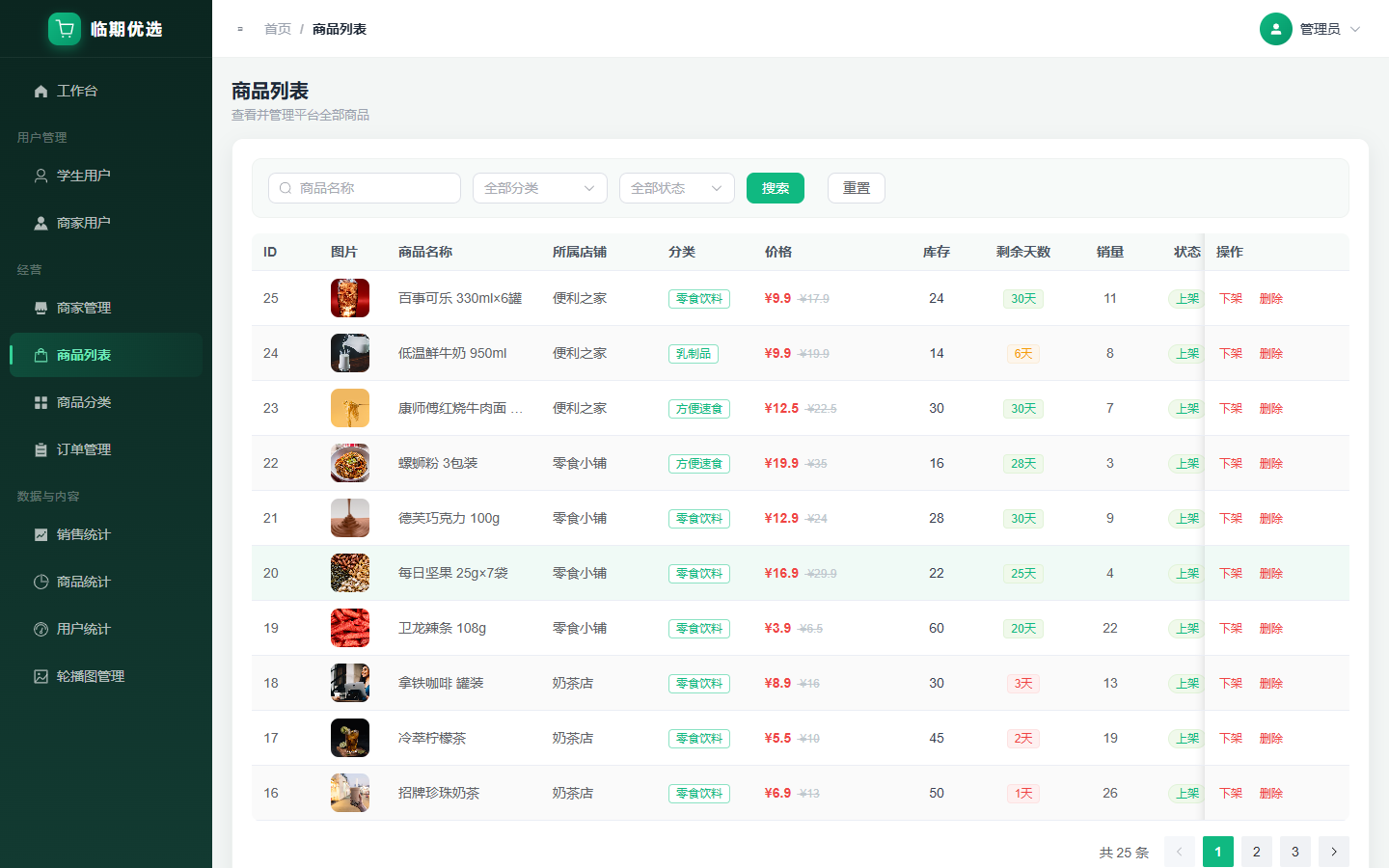Screen dimensions: 1389x868
Task: Click the 2天 remaining days tag
Action: coord(1023,739)
